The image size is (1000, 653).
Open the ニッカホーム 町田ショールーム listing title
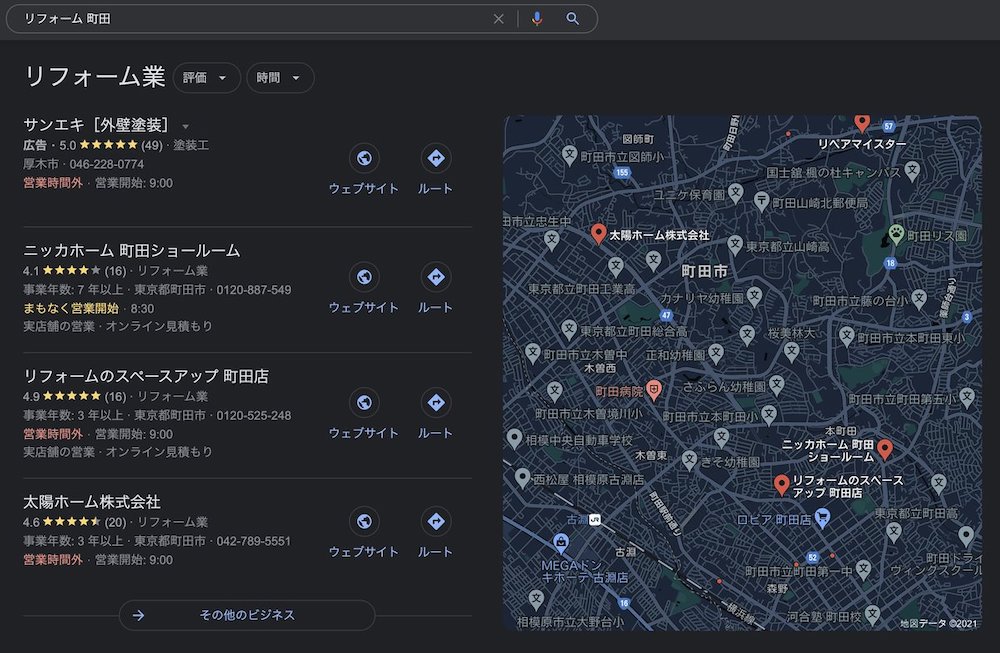(x=131, y=250)
